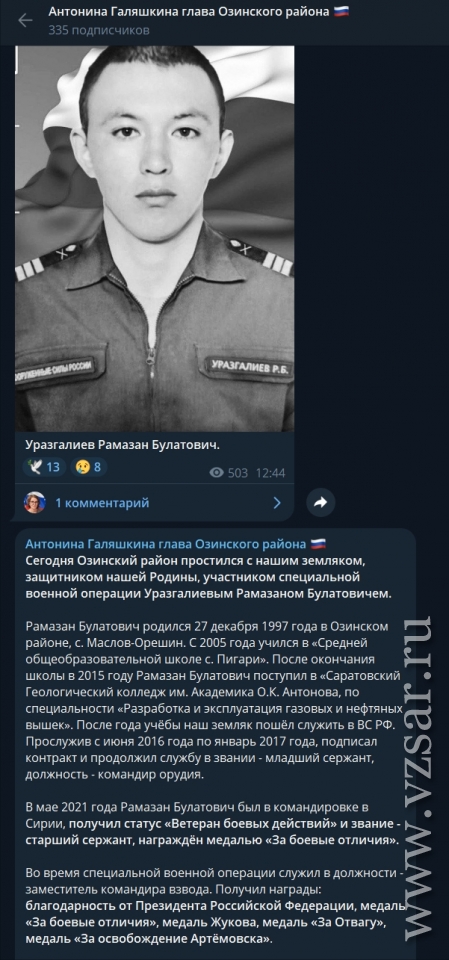Image resolution: width=449 pixels, height=960 pixels.
Task: Click the flag emoji after second message sender
Action: tap(318, 544)
